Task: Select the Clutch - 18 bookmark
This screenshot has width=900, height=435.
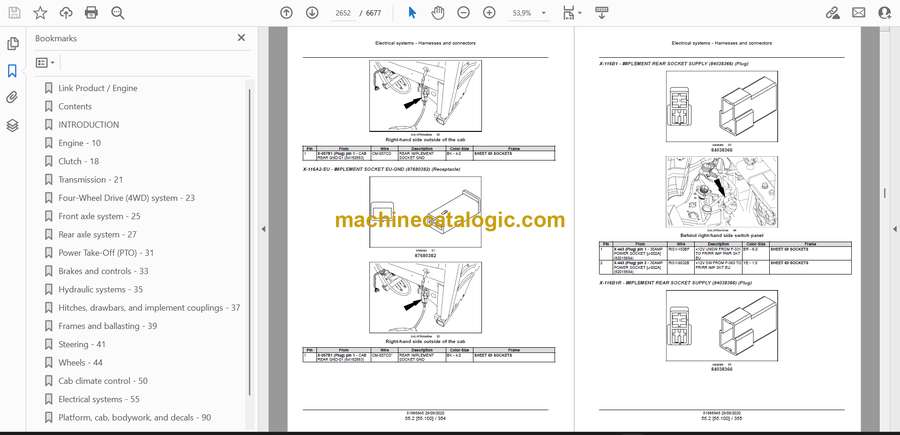Action: [x=79, y=161]
